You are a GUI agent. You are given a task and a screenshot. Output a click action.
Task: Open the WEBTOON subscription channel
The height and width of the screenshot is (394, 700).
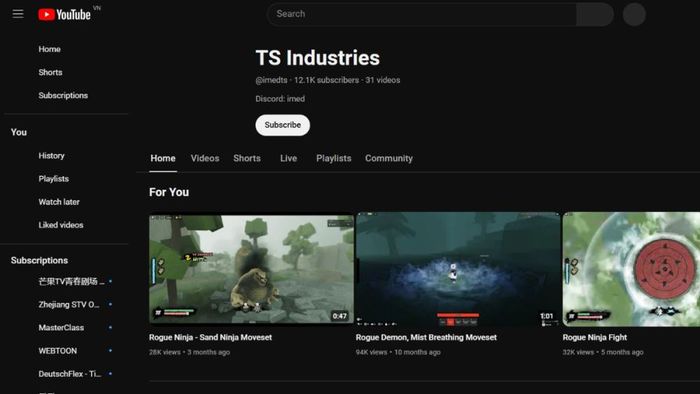58,351
